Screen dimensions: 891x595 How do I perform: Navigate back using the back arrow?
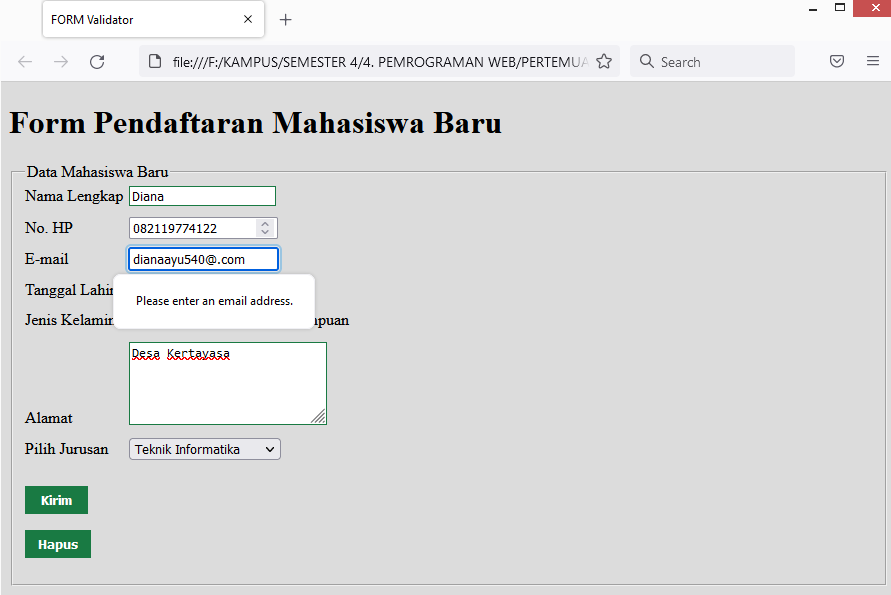[24, 61]
